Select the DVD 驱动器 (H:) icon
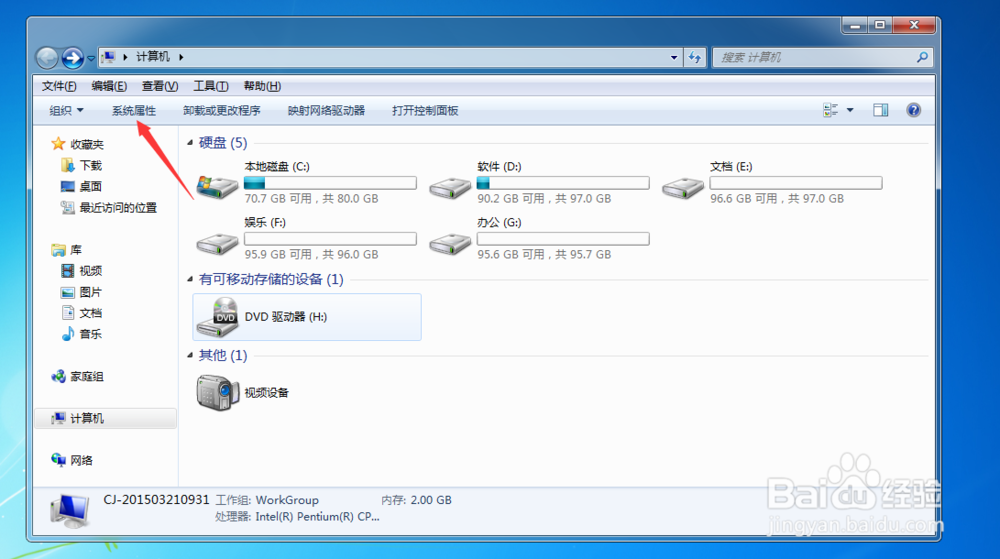 pyautogui.click(x=217, y=317)
